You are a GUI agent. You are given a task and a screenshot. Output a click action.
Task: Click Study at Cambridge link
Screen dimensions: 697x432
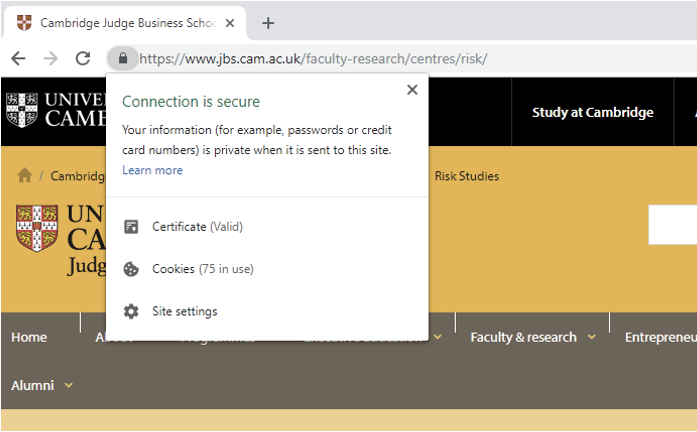(592, 112)
